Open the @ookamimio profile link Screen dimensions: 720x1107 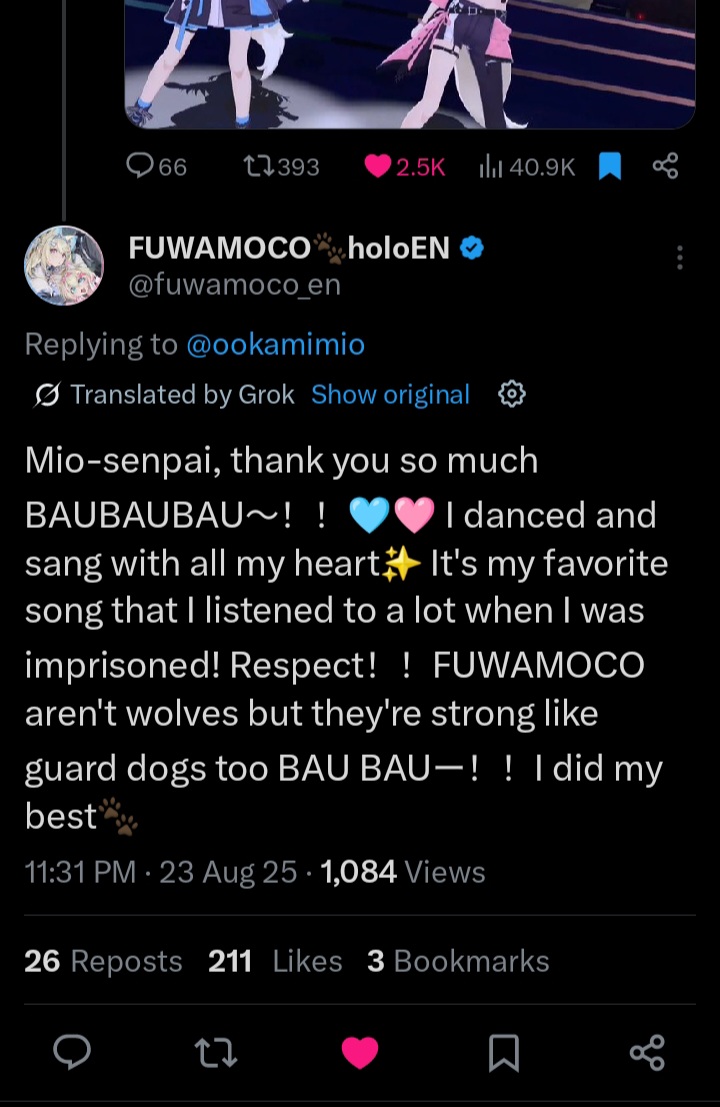point(275,345)
